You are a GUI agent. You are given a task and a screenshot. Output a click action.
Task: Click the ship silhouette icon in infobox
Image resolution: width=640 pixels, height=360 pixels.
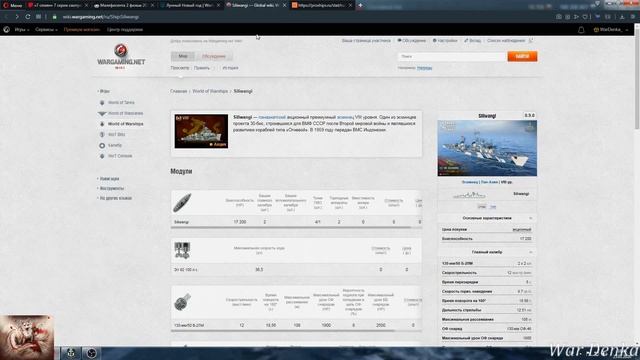click(x=469, y=195)
